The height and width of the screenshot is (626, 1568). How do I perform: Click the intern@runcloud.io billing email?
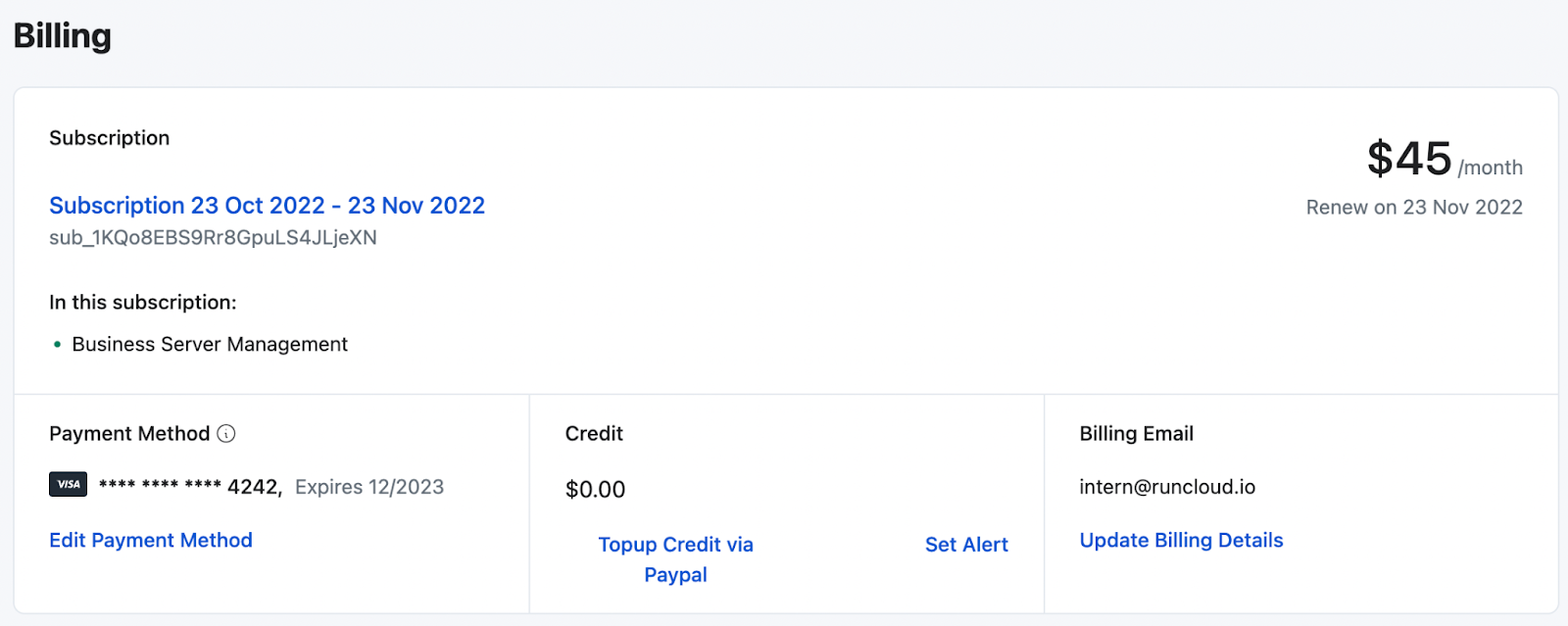tap(1167, 487)
